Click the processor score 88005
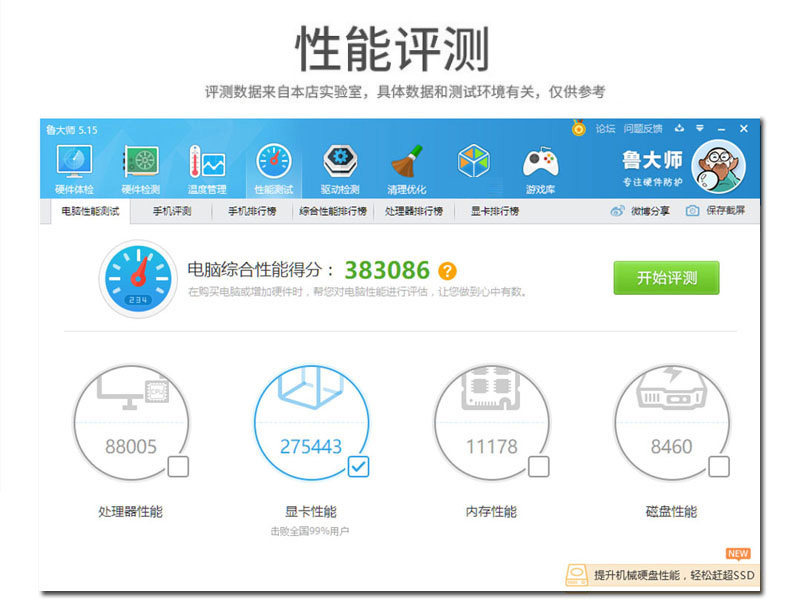The image size is (800, 600). pyautogui.click(x=131, y=447)
